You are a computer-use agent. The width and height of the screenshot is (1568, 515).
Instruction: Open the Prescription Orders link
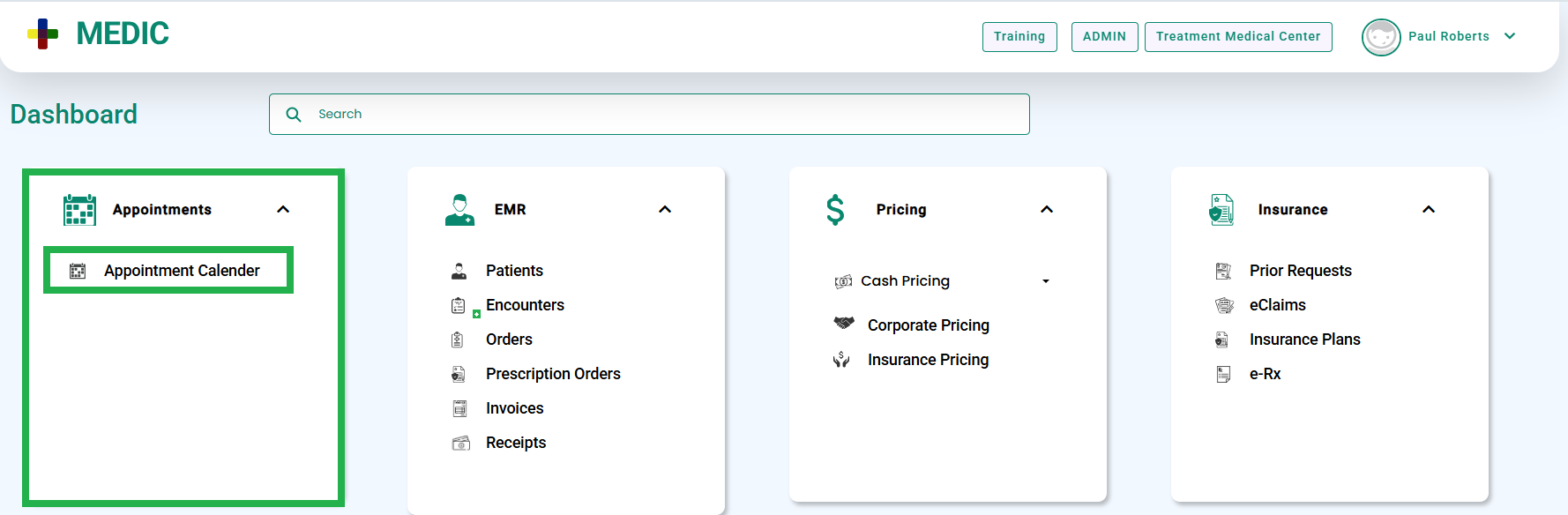[553, 374]
